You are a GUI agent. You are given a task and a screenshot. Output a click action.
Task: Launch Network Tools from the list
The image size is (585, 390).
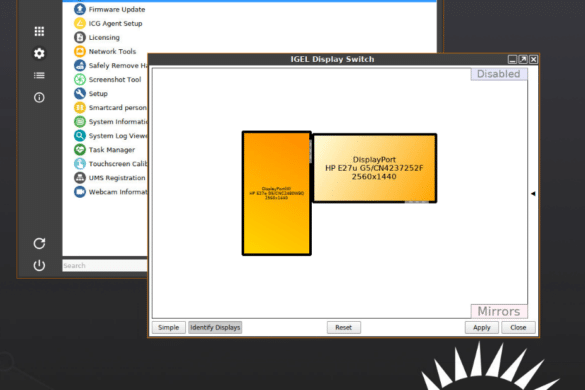point(112,52)
